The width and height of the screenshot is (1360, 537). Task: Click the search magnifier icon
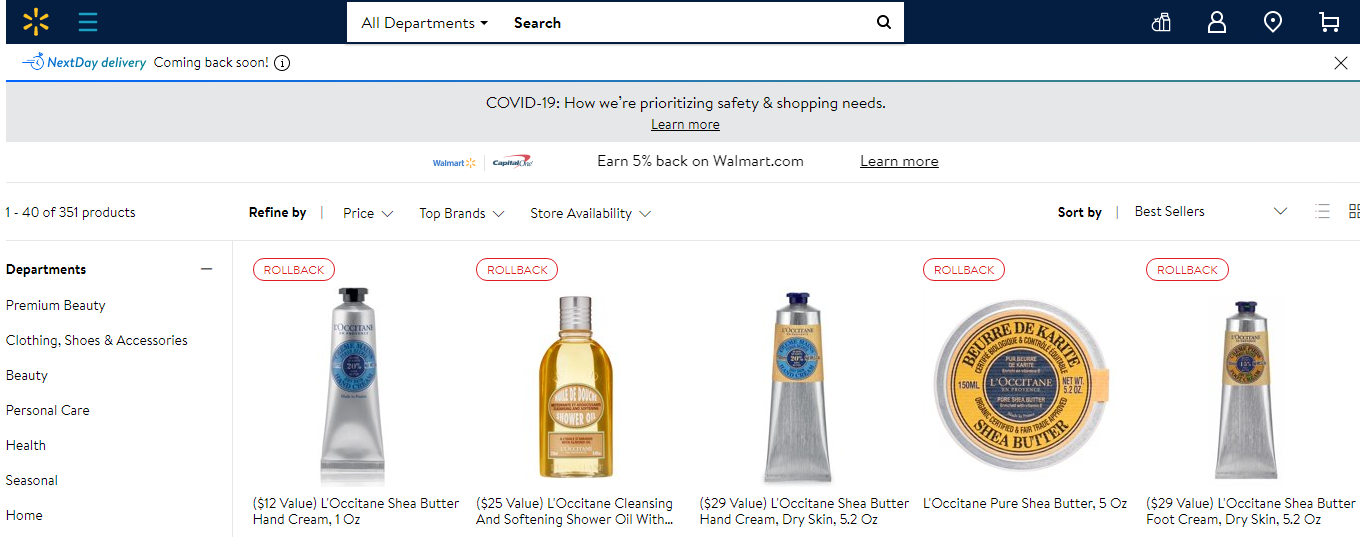coord(883,22)
